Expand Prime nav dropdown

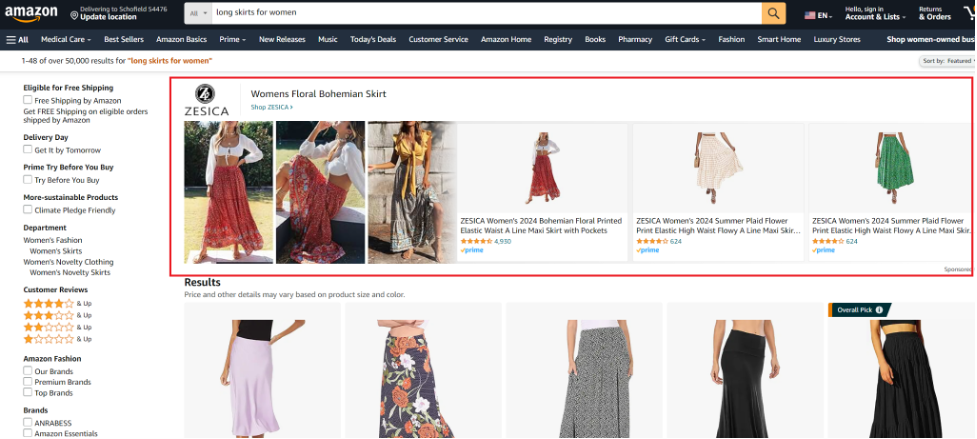[232, 39]
